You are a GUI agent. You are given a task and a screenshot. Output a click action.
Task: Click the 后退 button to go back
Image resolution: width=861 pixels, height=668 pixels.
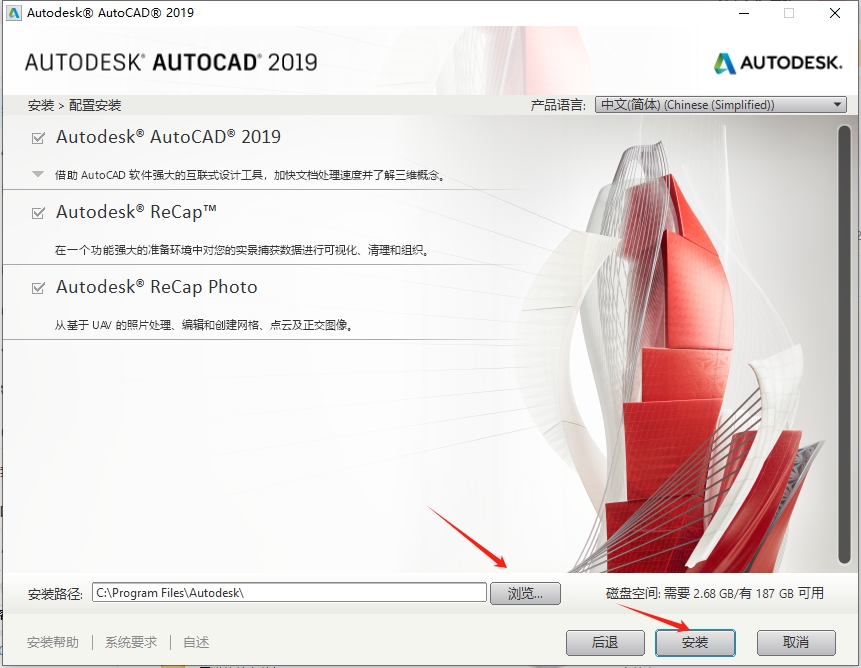pyautogui.click(x=605, y=643)
